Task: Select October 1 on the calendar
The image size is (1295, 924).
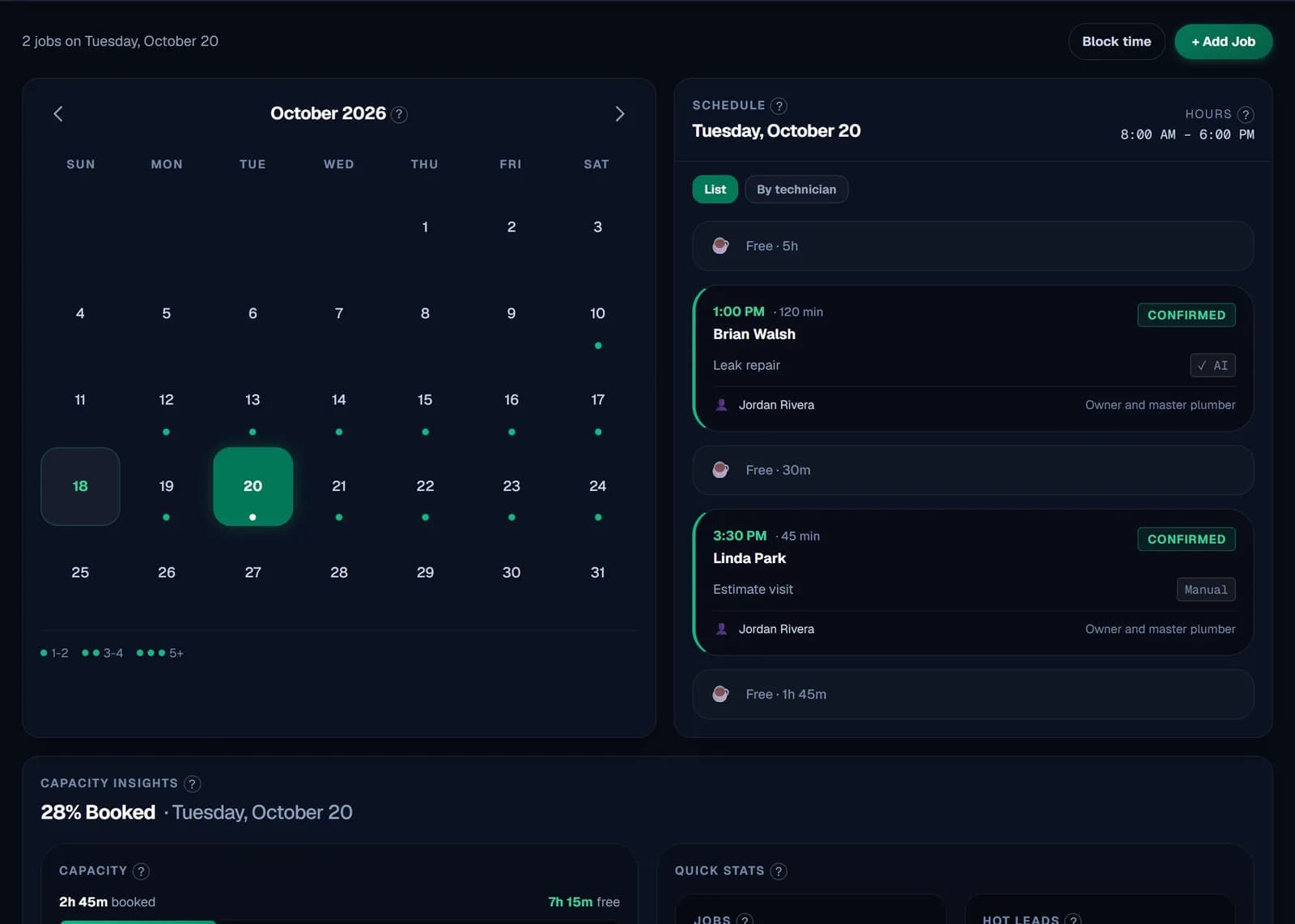Action: click(425, 227)
